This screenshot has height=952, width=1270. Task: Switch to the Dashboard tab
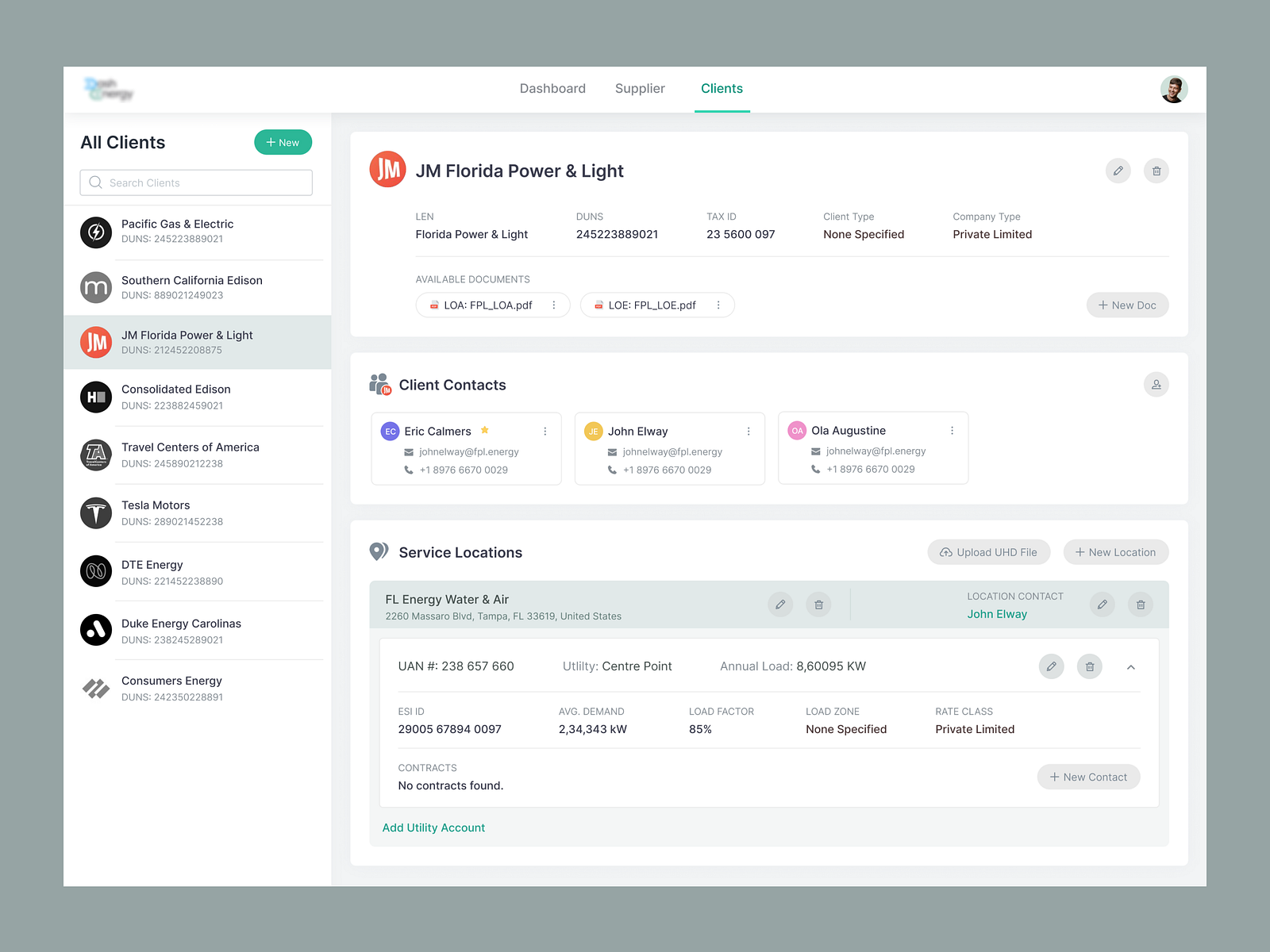(552, 88)
